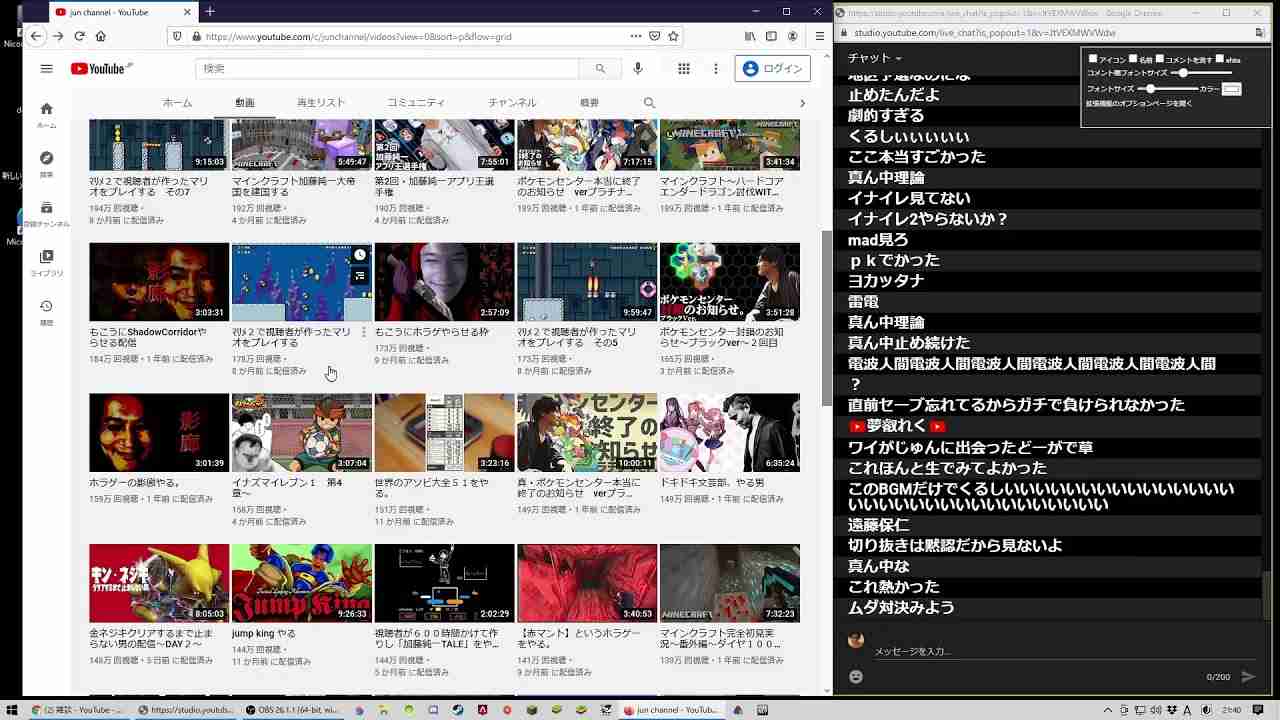Open video title jump king やる
The height and width of the screenshot is (720, 1280).
[263, 633]
